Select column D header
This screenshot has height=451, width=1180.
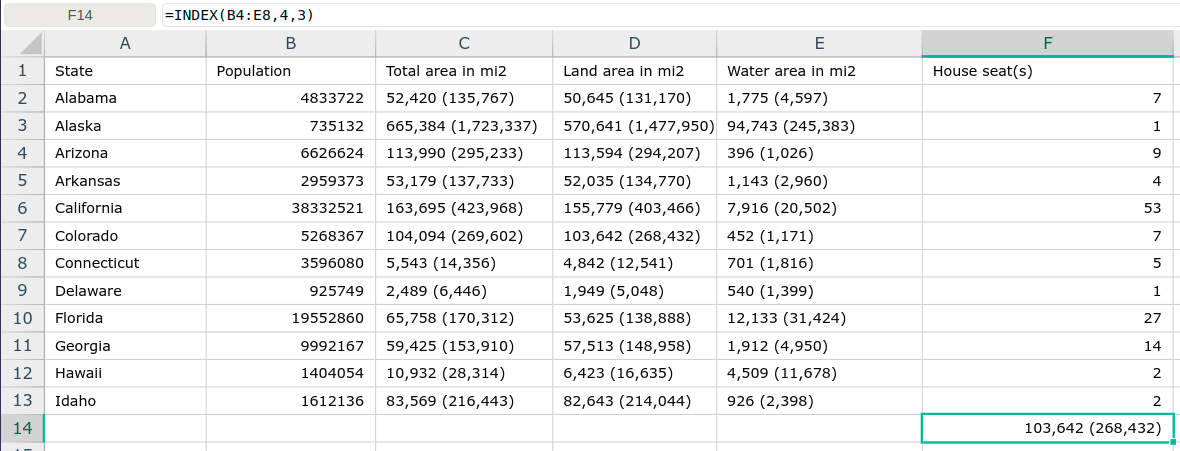634,44
